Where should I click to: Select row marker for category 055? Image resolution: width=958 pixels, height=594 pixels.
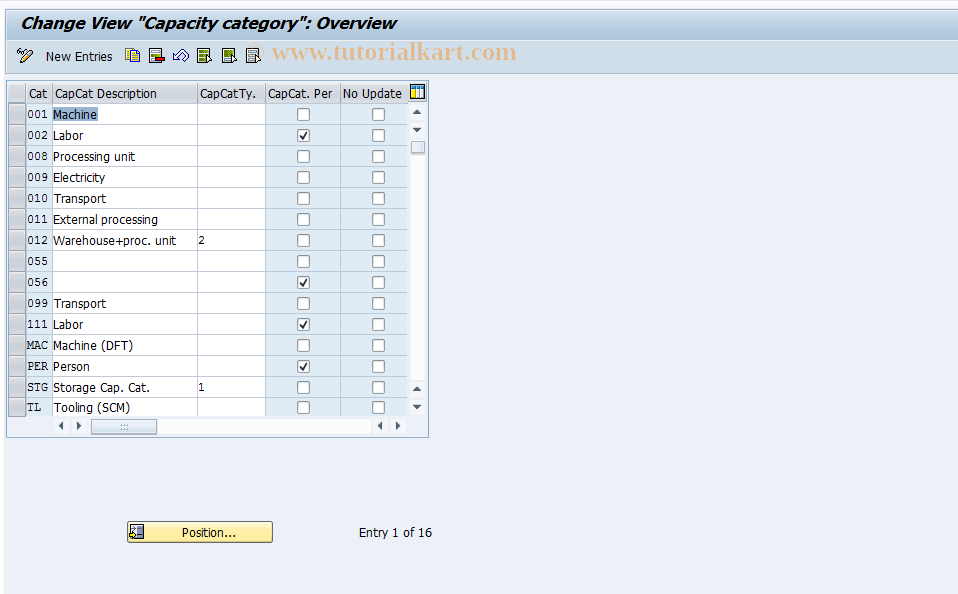pyautogui.click(x=17, y=261)
